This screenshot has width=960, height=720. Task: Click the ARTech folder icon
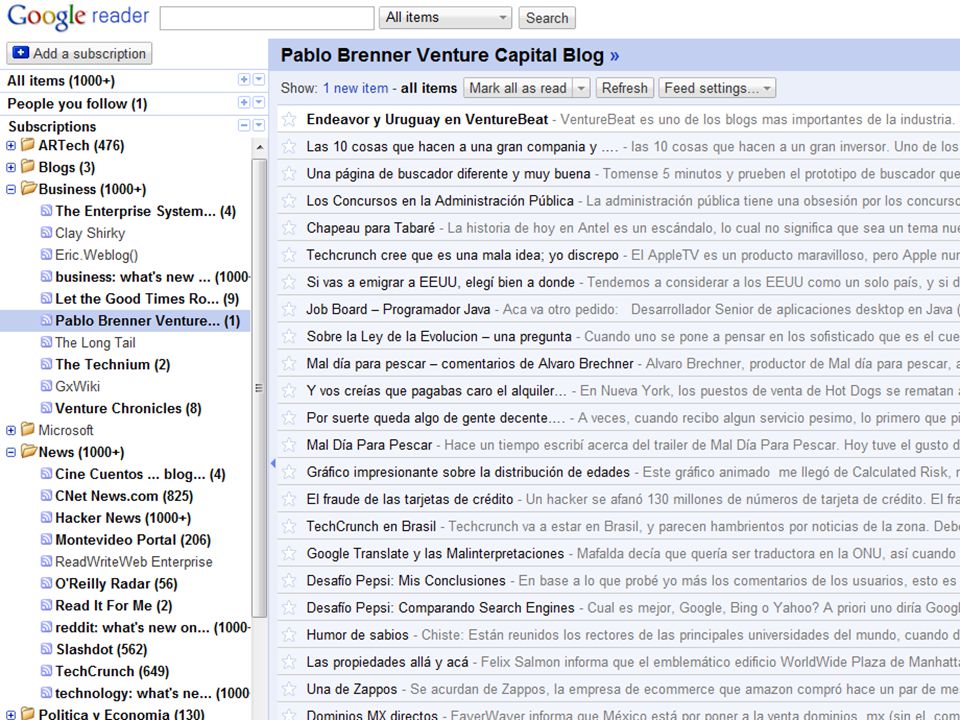coord(28,145)
